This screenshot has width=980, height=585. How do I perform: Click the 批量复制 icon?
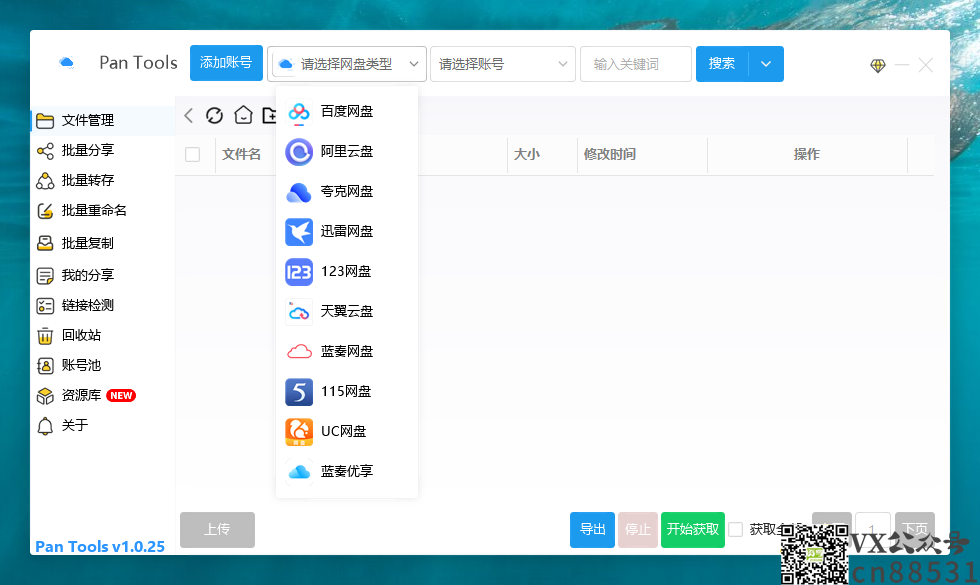45,243
